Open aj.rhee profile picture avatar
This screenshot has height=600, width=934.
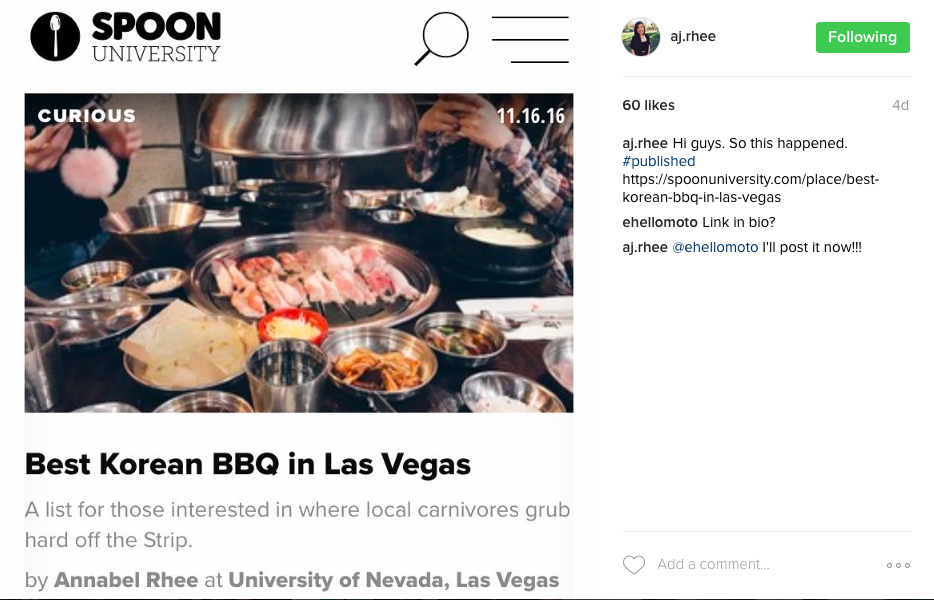[641, 36]
